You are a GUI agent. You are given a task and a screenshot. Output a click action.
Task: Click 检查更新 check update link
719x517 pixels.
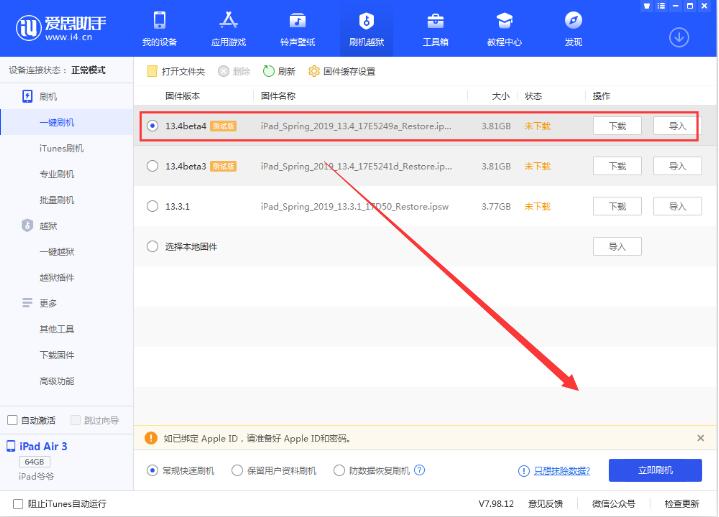[682, 504]
